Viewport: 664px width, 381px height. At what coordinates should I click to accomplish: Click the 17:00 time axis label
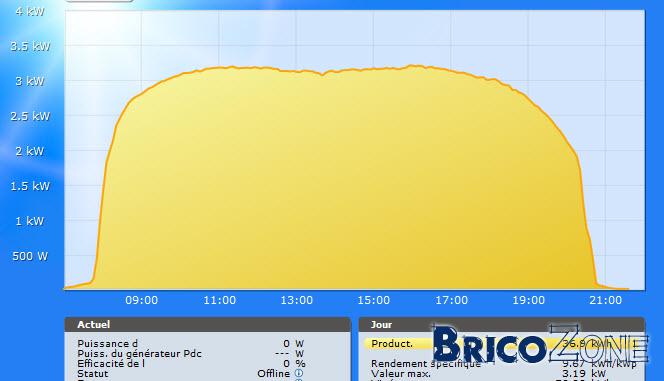(x=451, y=300)
